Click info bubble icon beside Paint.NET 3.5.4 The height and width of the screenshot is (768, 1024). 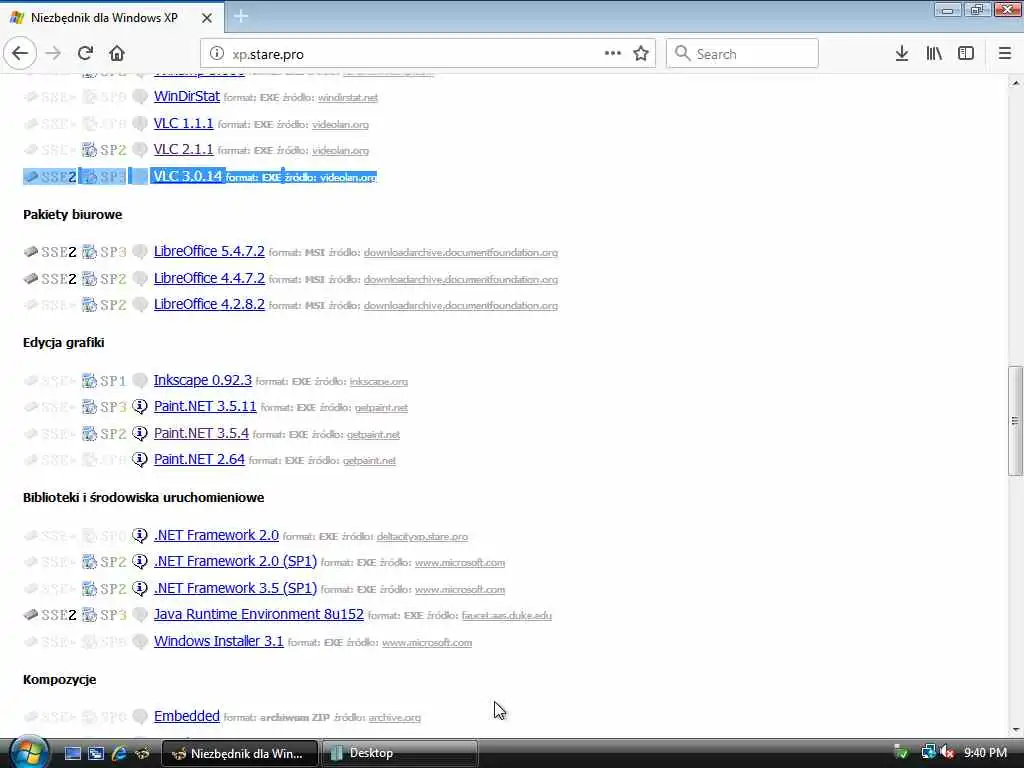139,433
